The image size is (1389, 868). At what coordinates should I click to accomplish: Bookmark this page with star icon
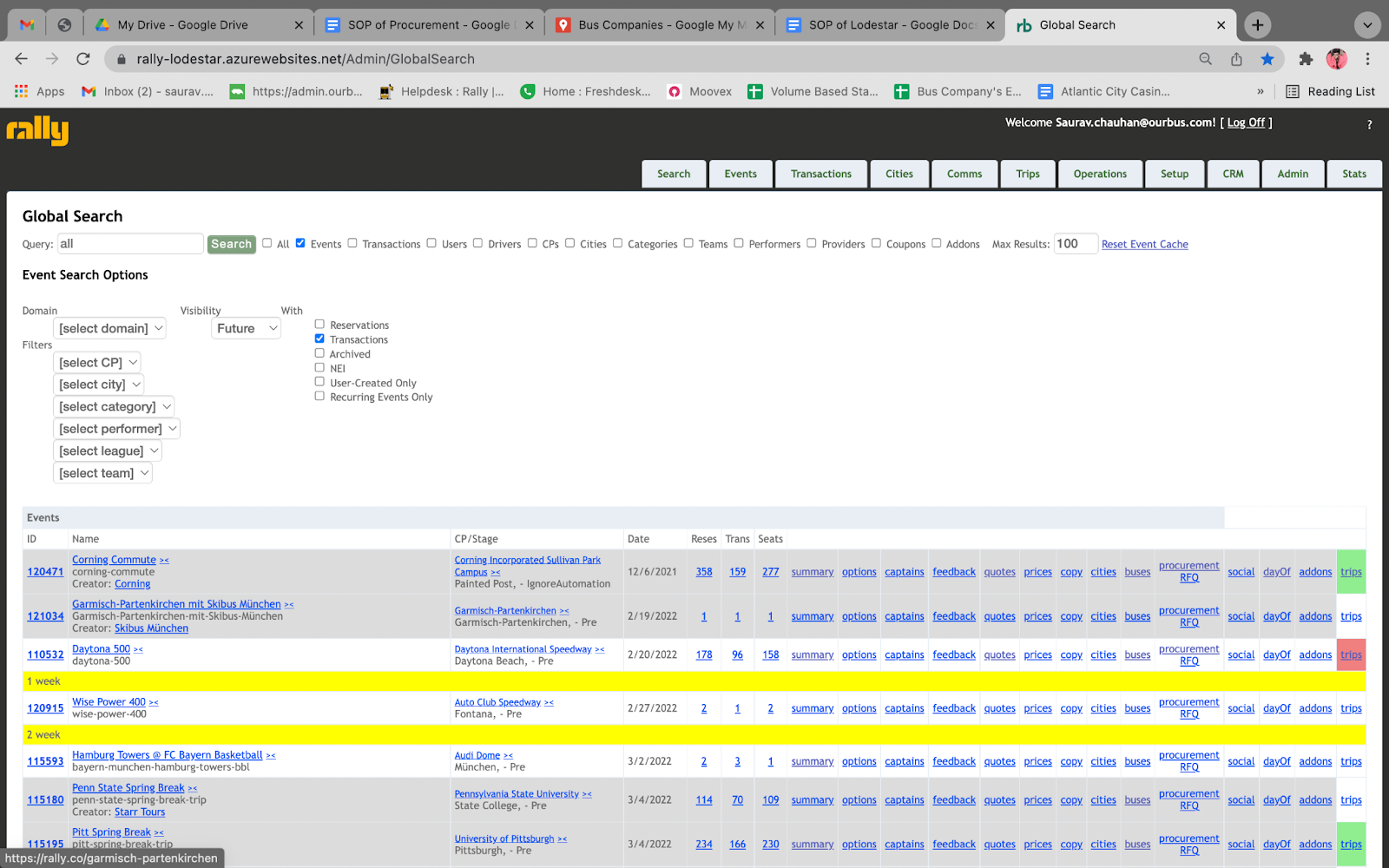(x=1267, y=59)
